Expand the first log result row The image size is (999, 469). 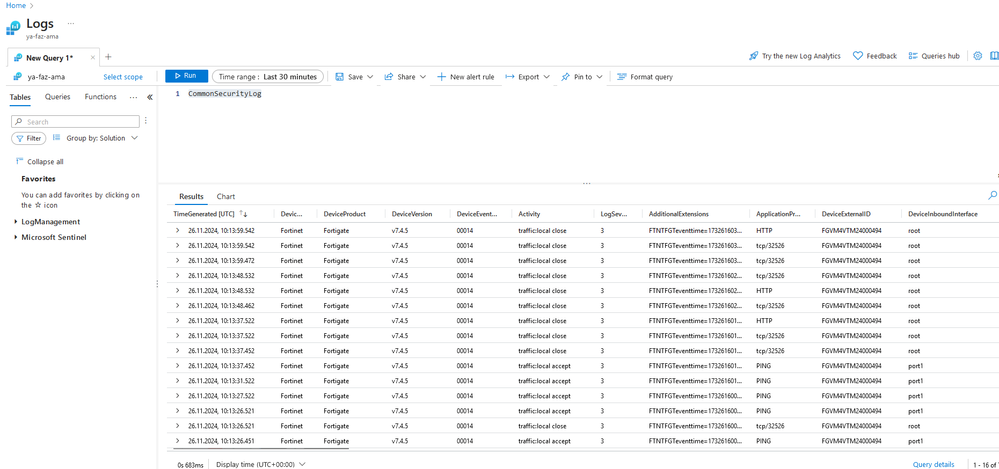[x=178, y=231]
